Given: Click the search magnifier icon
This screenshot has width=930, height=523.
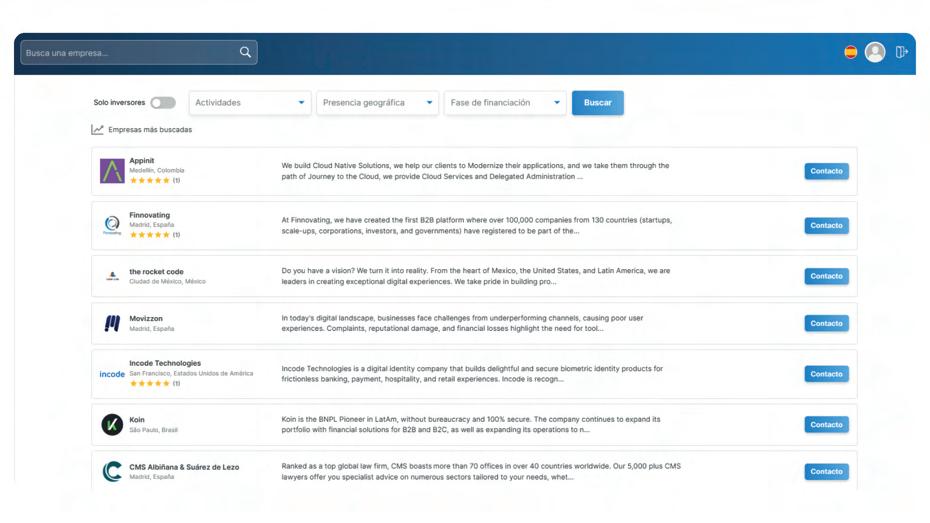Looking at the screenshot, I should coord(245,52).
